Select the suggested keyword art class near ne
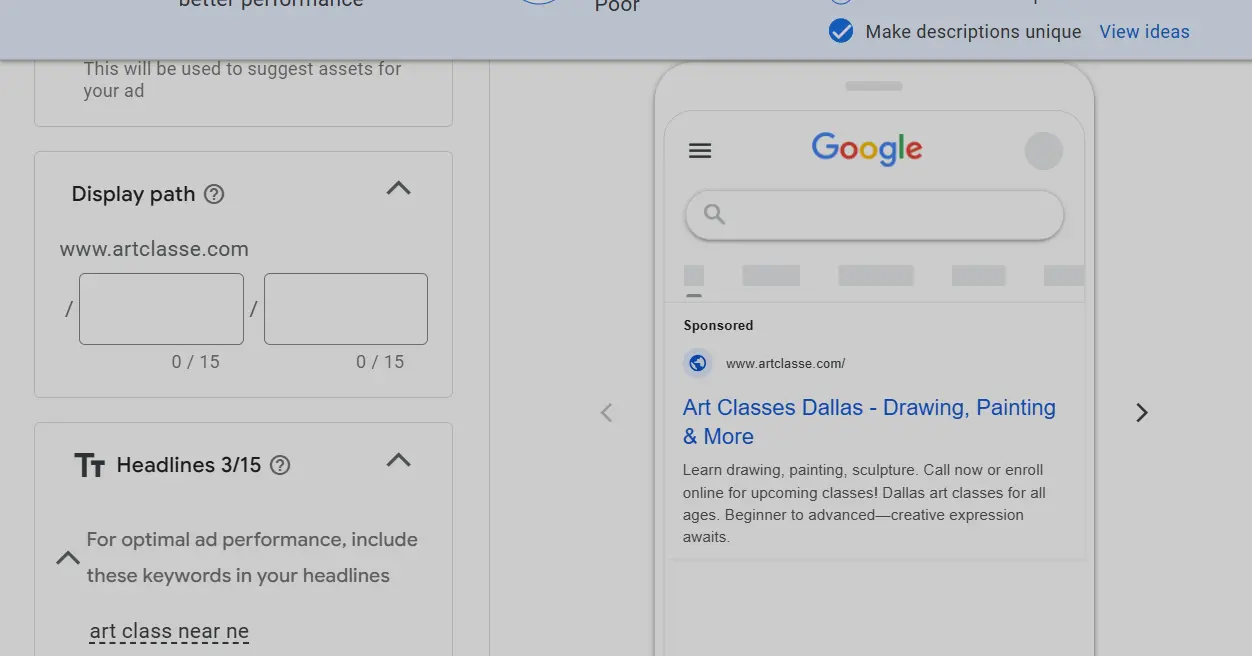Viewport: 1252px width, 656px height. coord(169,630)
